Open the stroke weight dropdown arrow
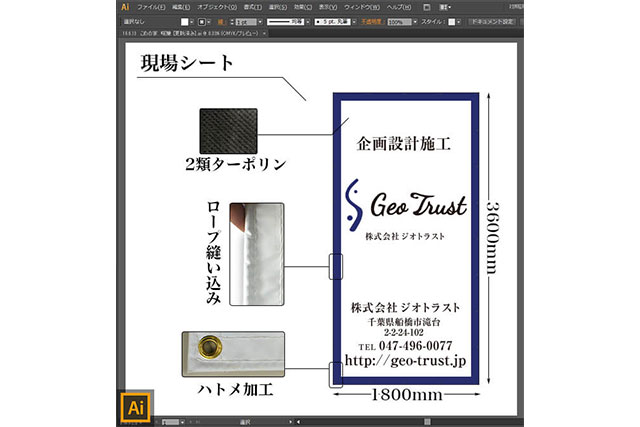Screen dimensions: 640x427 [260, 22]
